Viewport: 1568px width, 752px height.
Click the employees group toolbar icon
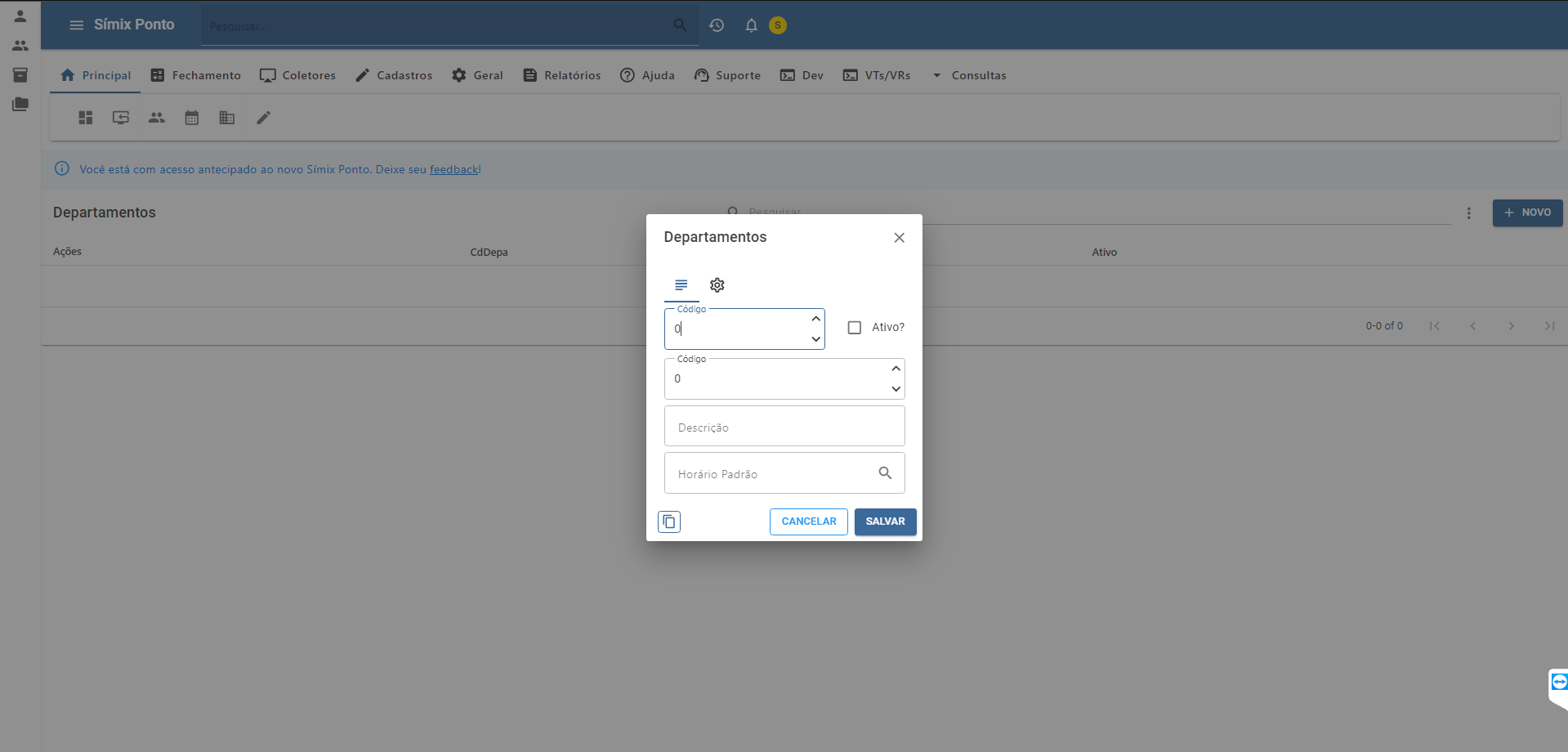coord(157,118)
